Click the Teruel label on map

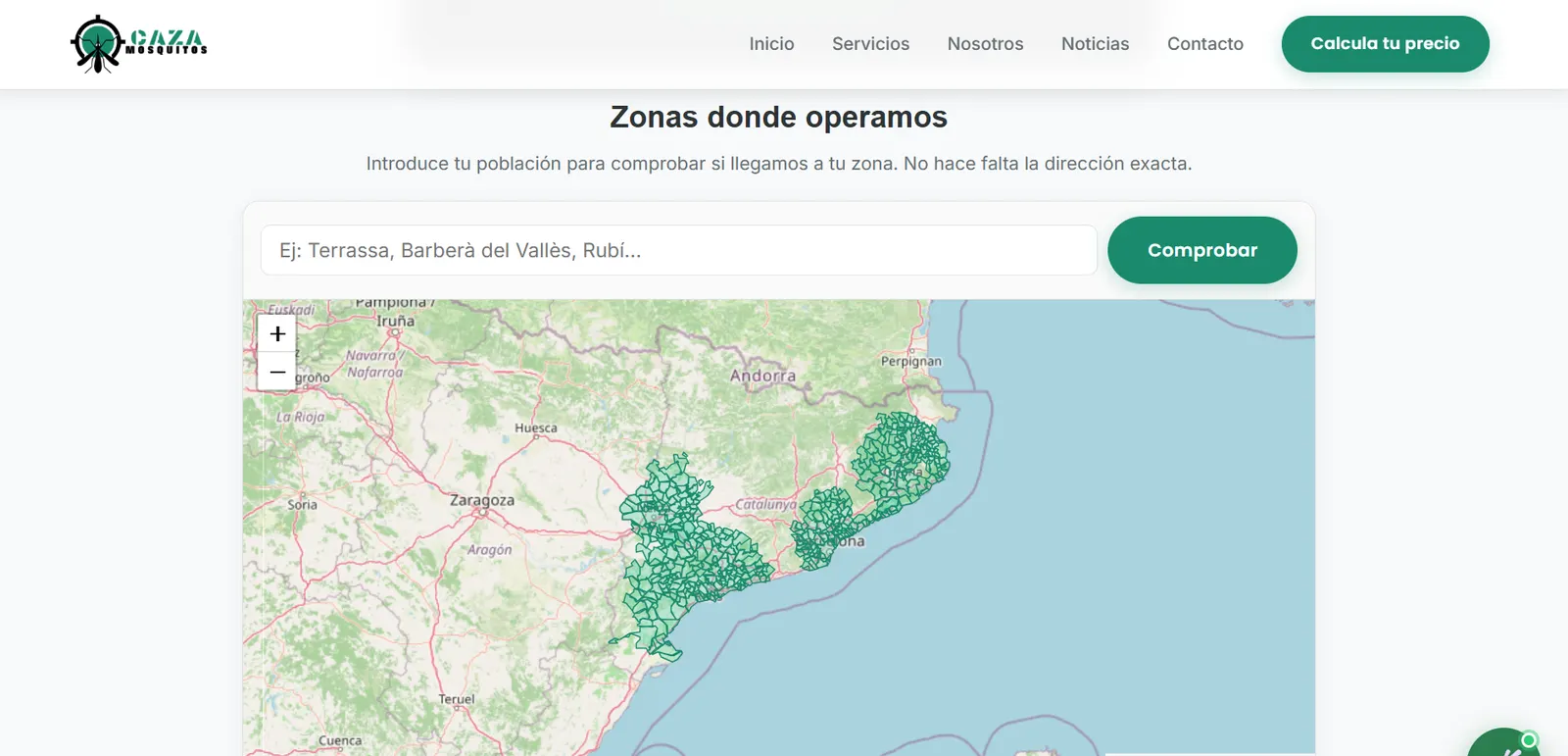click(457, 699)
